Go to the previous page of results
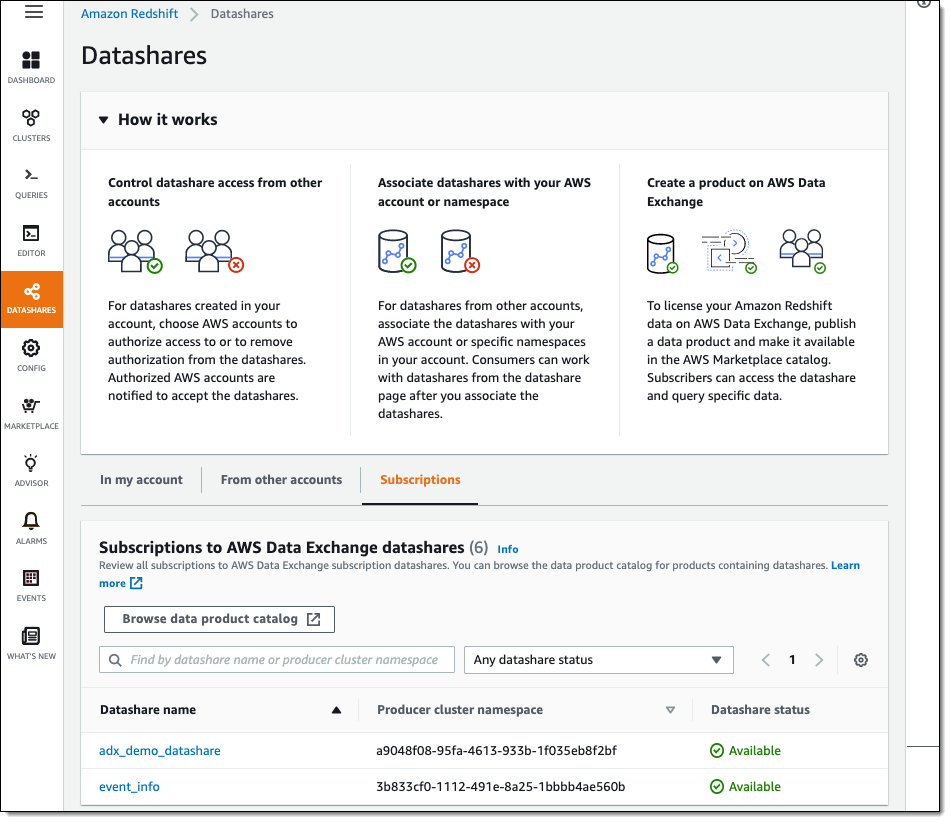 [766, 660]
